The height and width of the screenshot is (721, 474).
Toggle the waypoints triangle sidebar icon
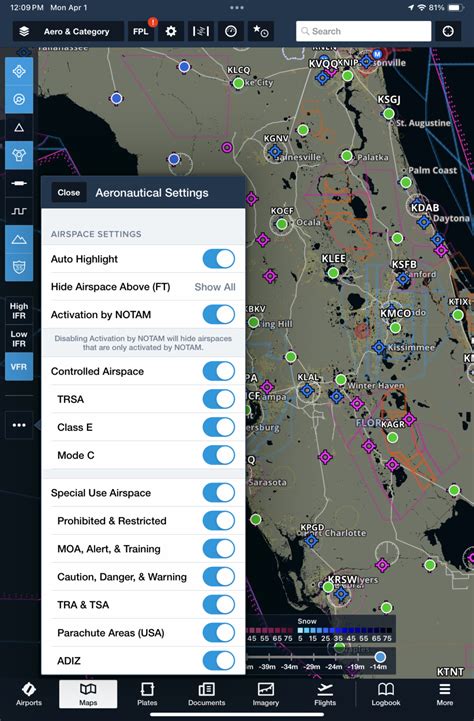coord(19,127)
